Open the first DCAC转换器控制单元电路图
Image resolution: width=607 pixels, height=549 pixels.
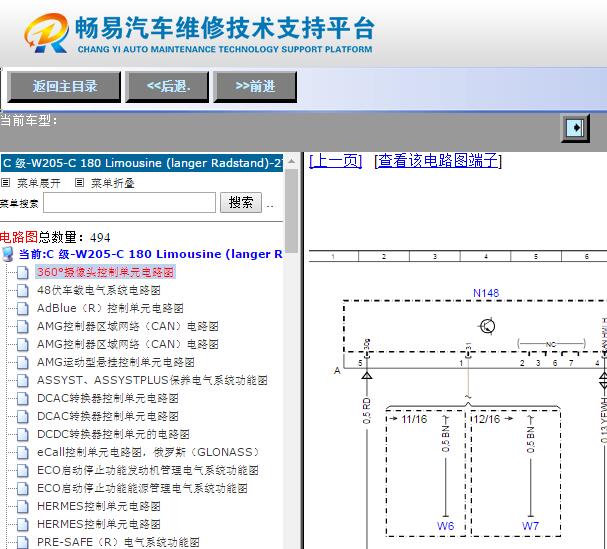[108, 398]
